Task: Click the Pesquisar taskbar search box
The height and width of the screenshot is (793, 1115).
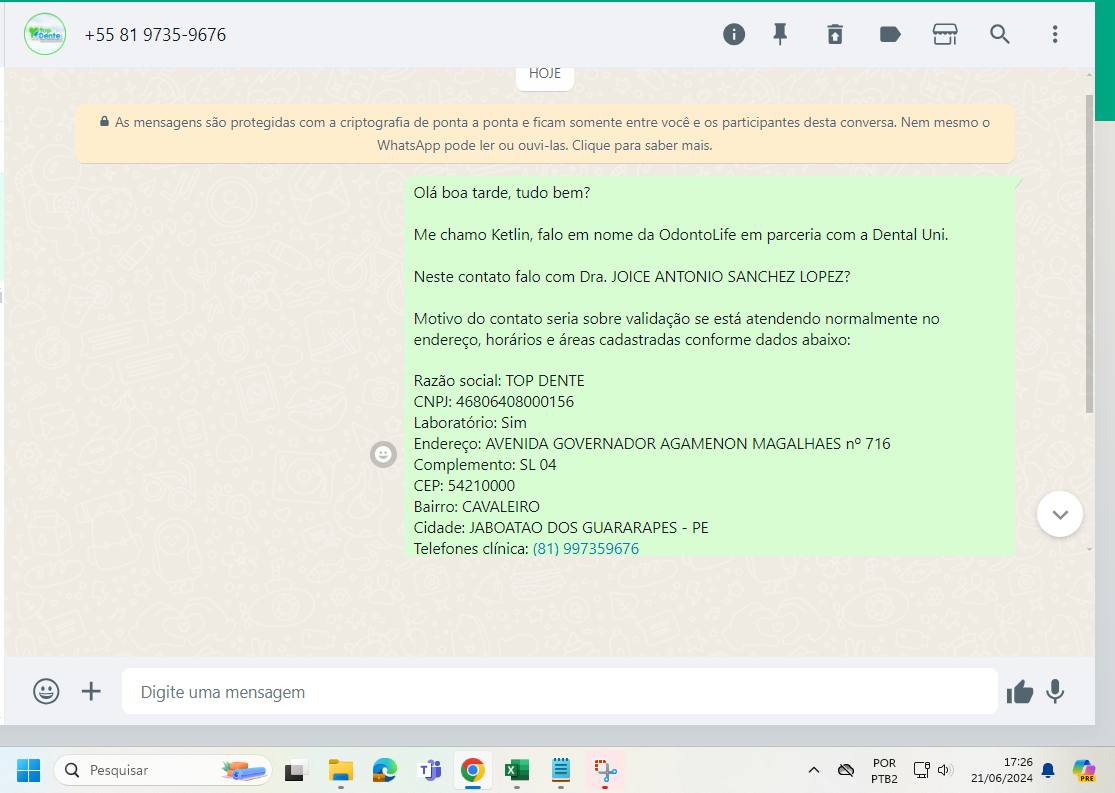Action: click(x=163, y=770)
